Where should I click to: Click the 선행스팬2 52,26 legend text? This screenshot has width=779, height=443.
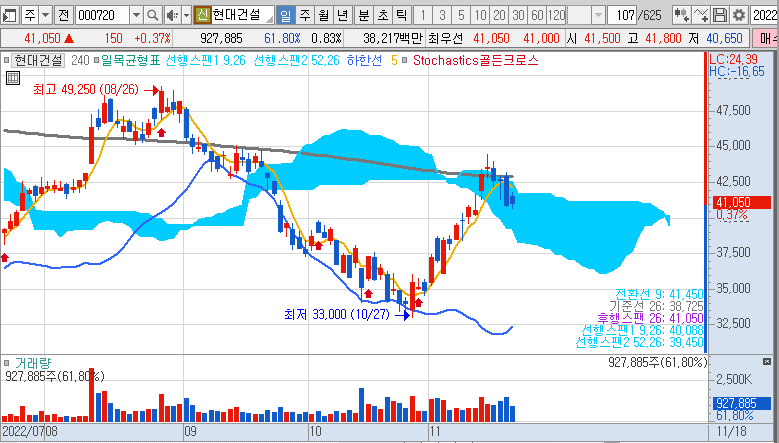pos(296,61)
